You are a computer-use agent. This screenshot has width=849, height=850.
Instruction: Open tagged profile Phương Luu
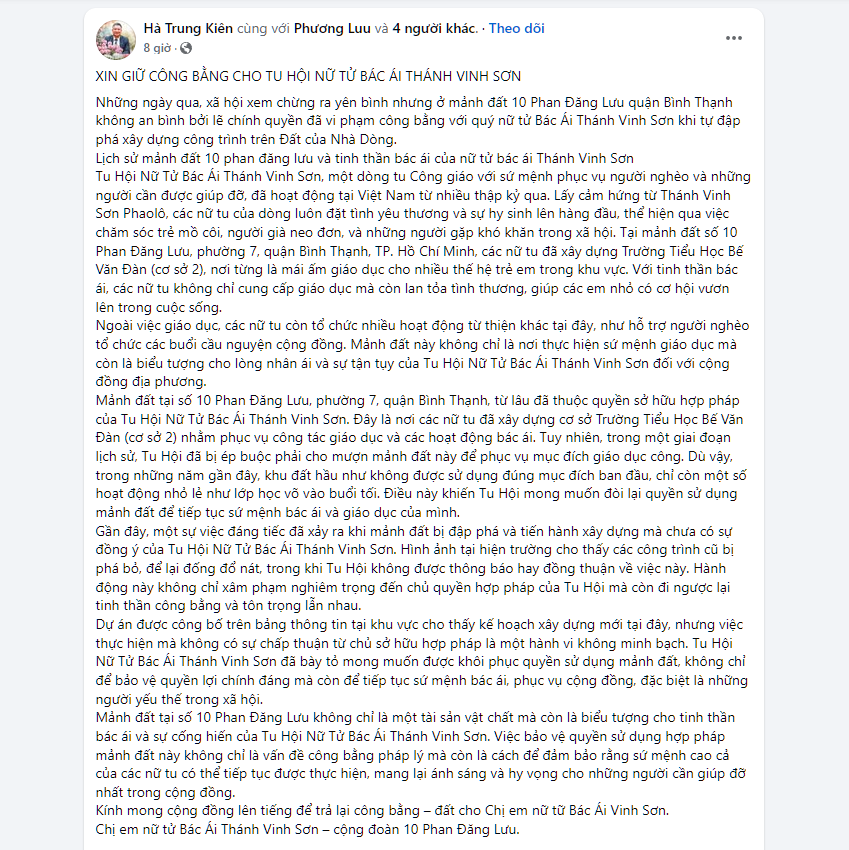point(332,28)
